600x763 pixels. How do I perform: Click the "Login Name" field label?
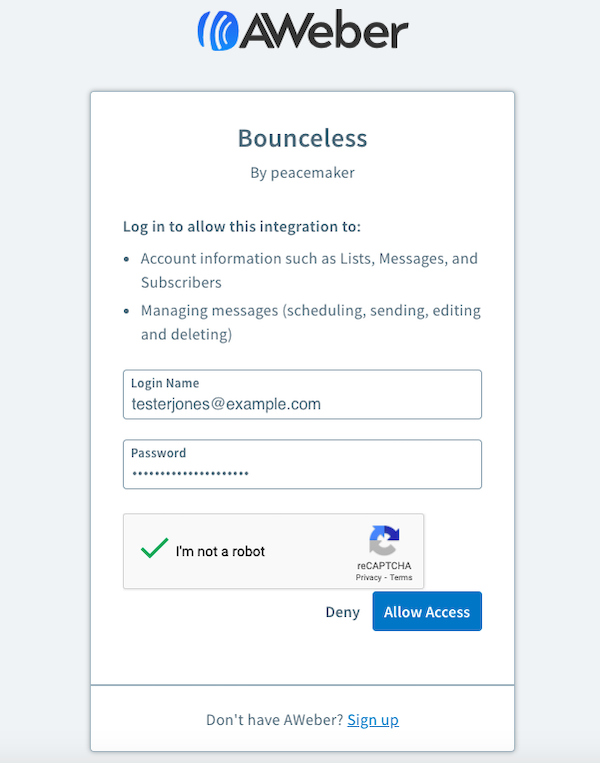pyautogui.click(x=165, y=383)
